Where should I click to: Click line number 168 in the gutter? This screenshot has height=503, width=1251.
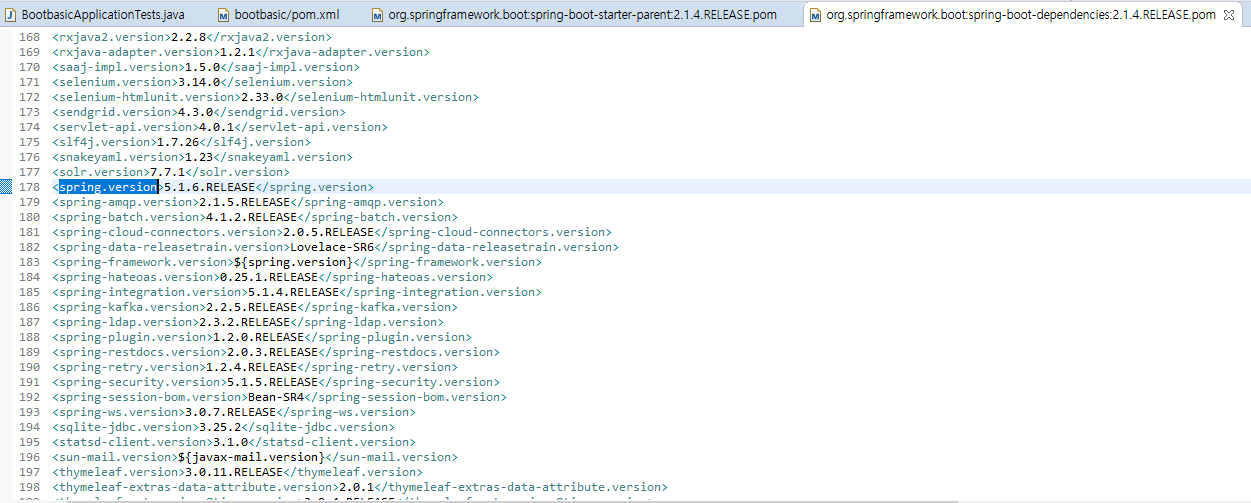[28, 37]
